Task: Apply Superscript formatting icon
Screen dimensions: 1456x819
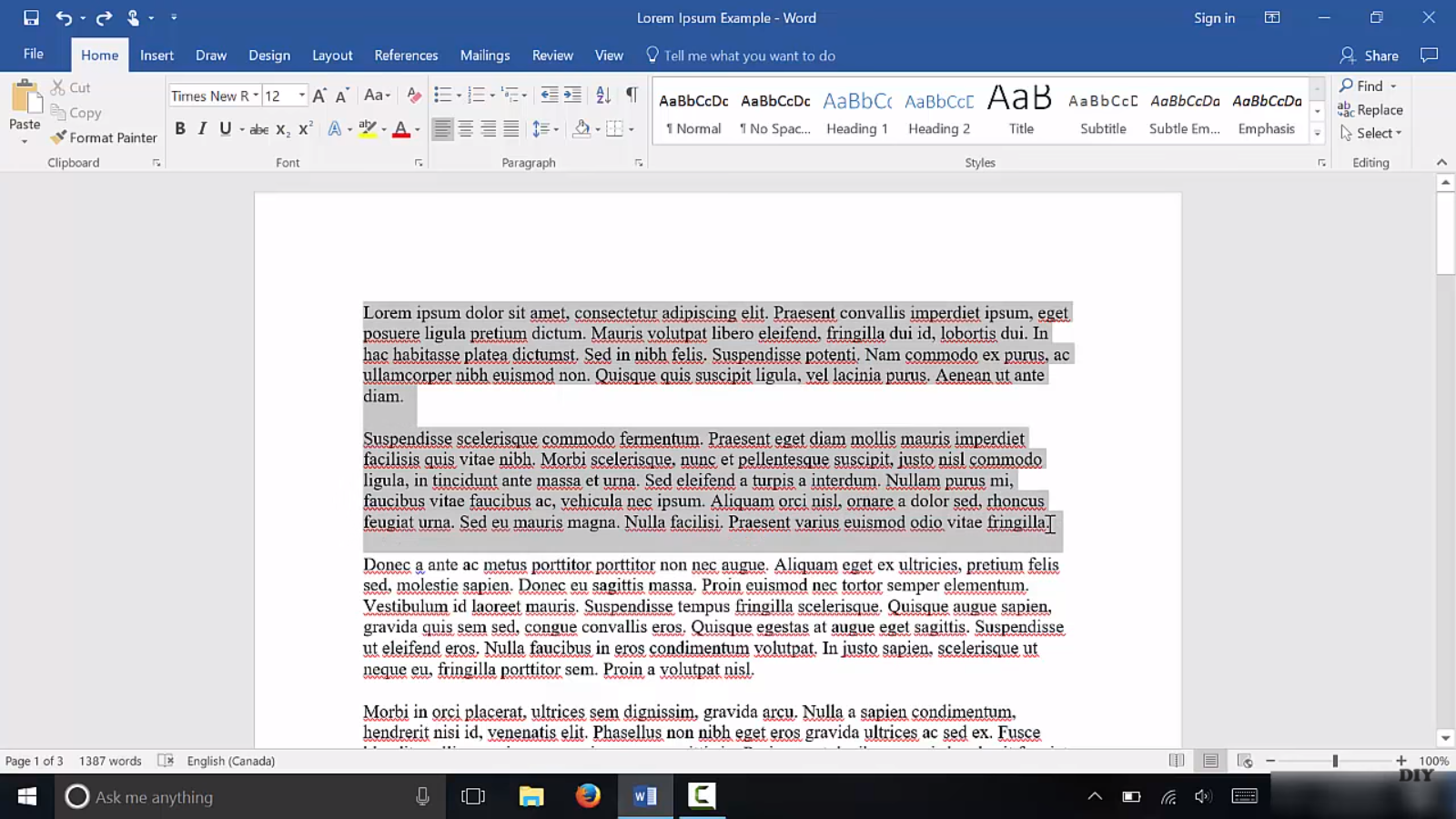Action: (x=306, y=129)
